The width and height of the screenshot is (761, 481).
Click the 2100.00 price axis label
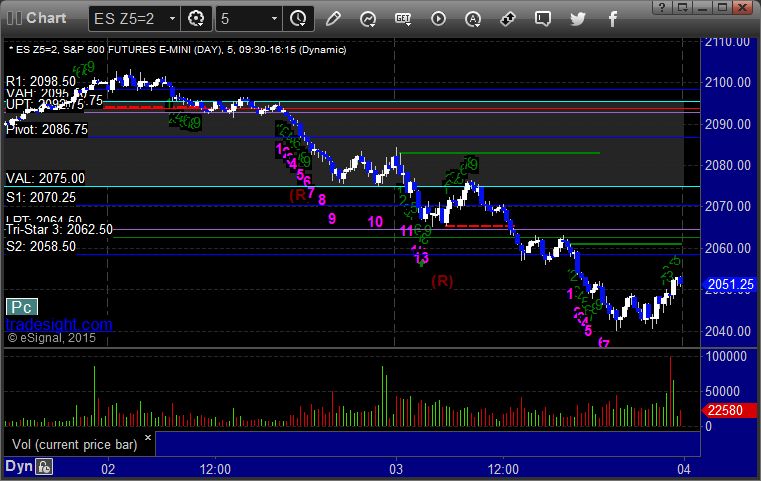[728, 83]
